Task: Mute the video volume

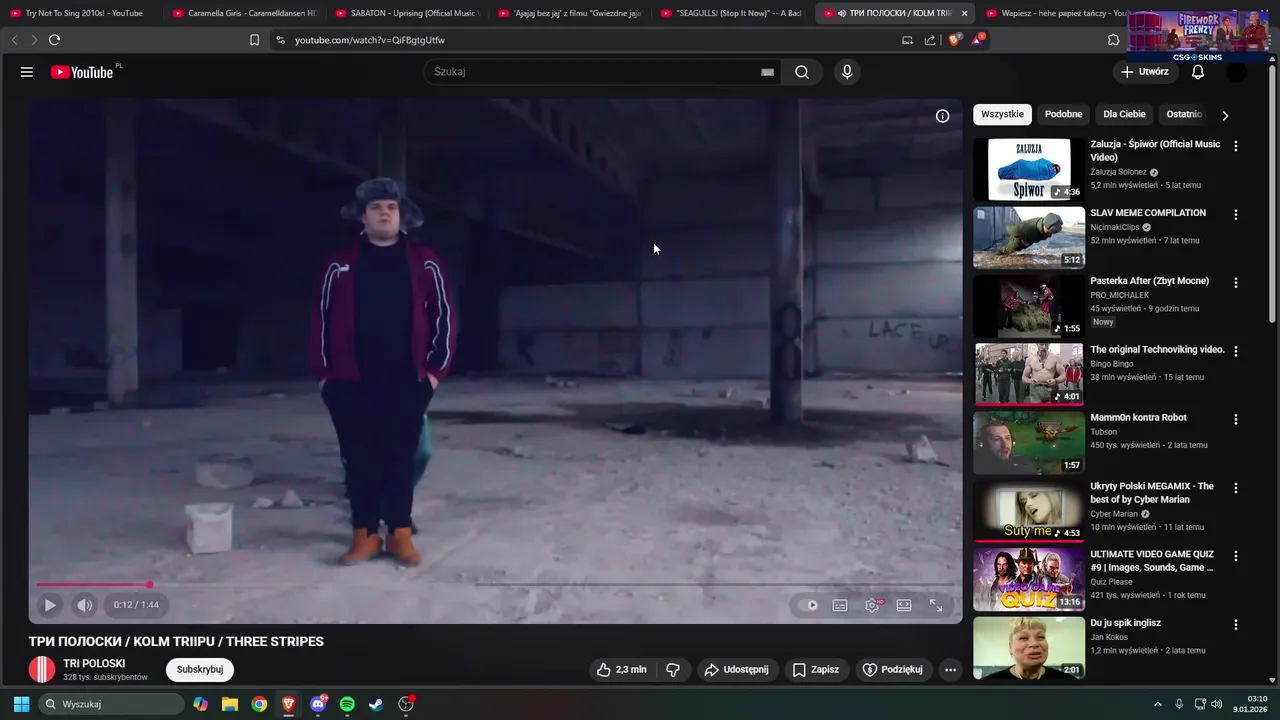Action: (x=85, y=605)
